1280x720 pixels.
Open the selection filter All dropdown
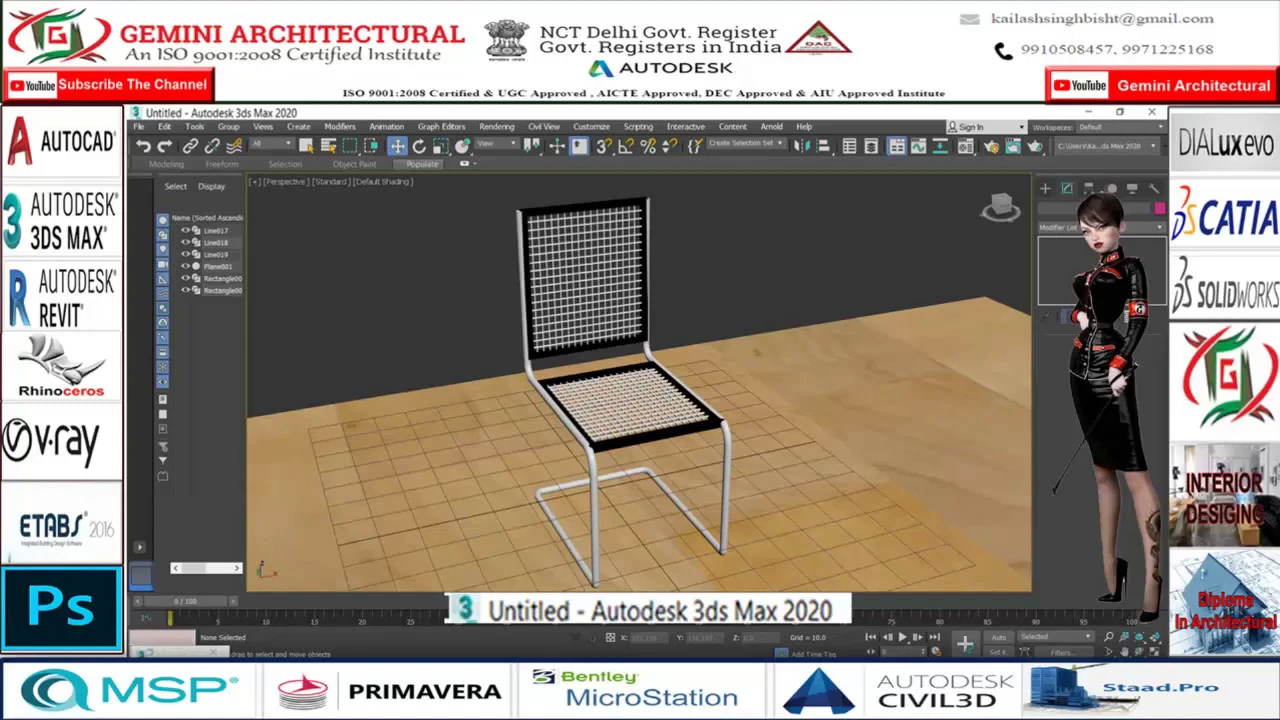271,144
